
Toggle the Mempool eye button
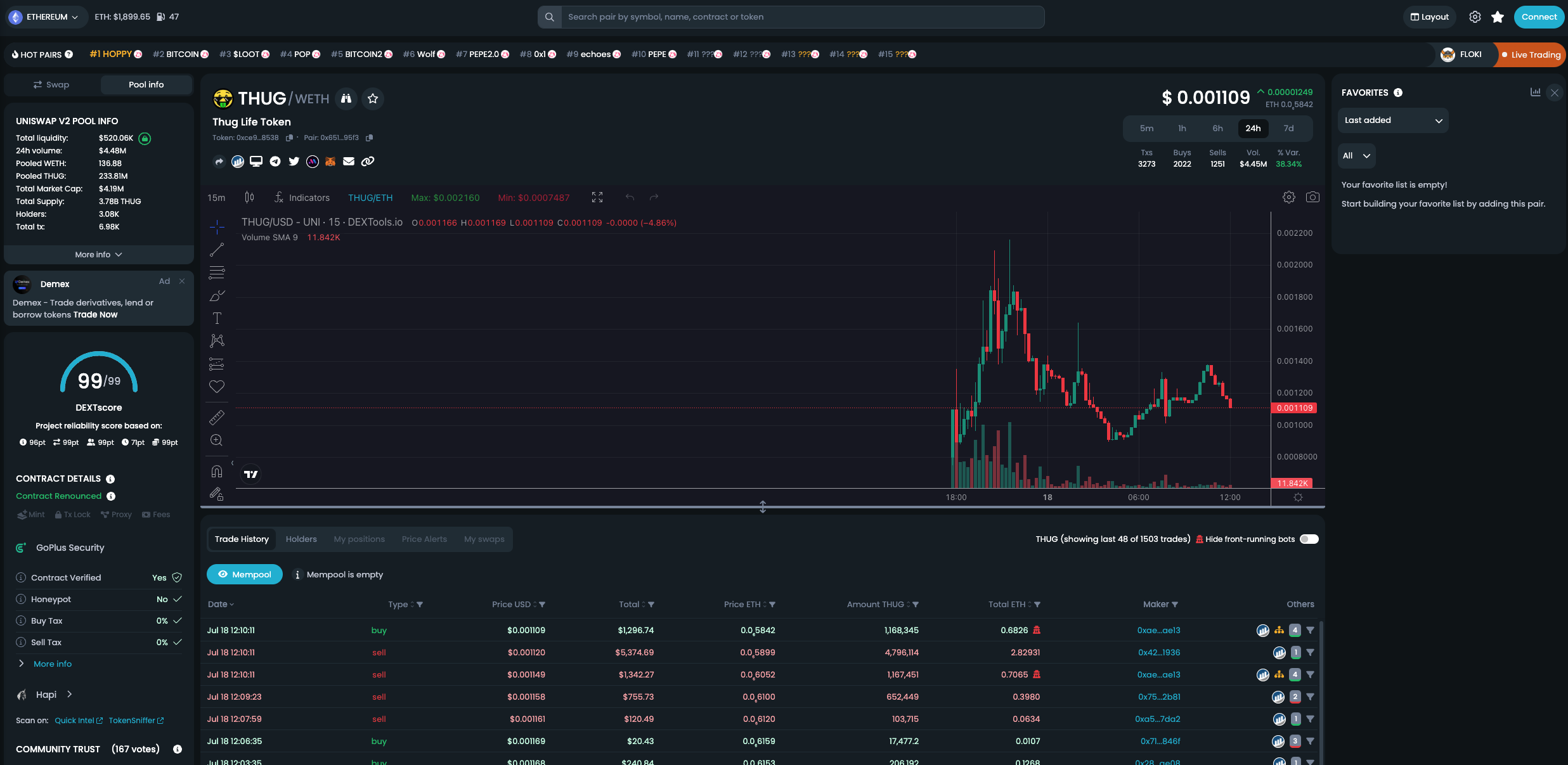[x=245, y=574]
